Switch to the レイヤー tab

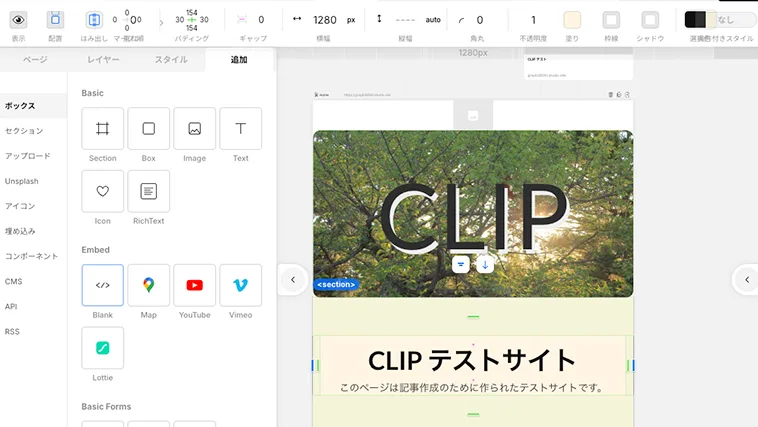coord(103,59)
